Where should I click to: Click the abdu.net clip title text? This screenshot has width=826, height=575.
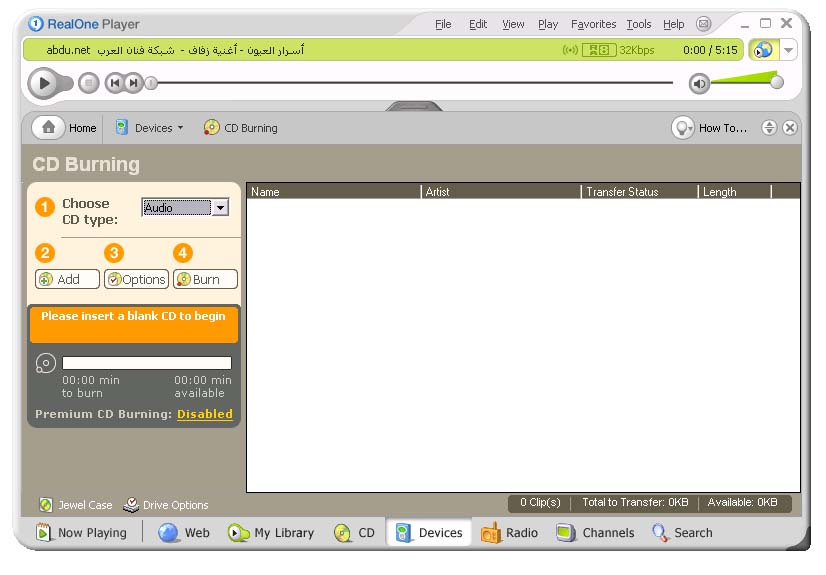[x=175, y=50]
